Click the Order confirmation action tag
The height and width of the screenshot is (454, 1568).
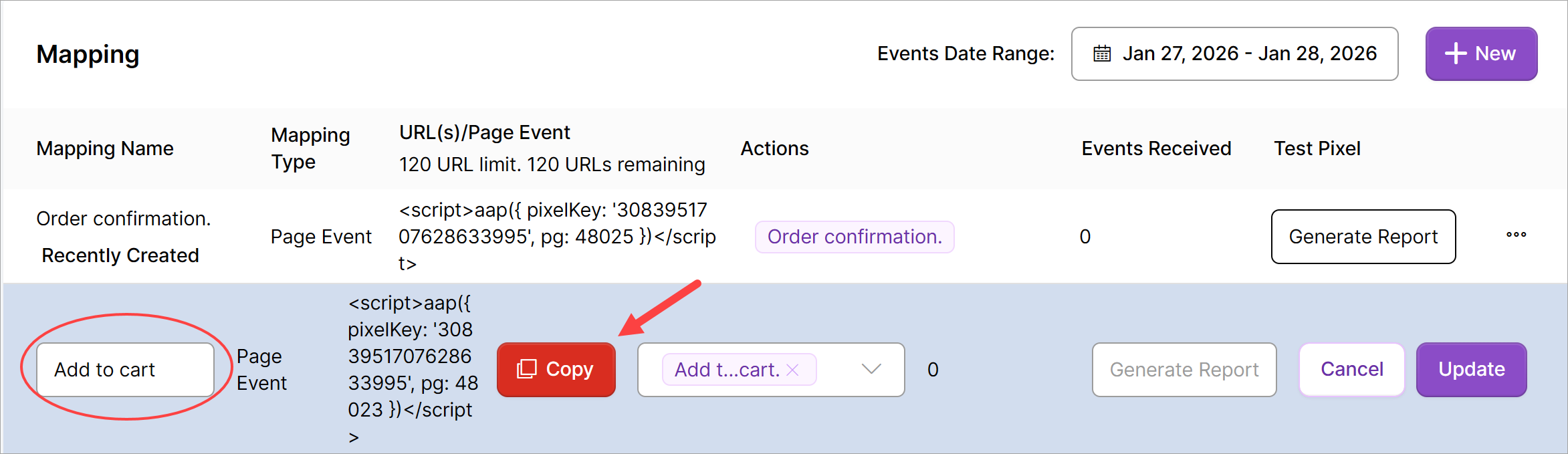click(854, 237)
